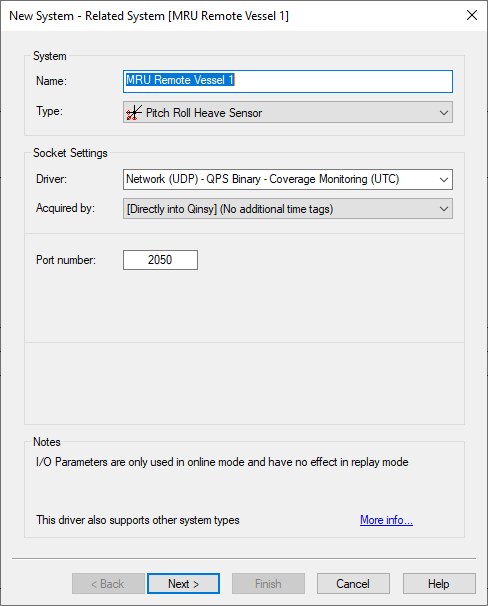
Task: Click the 'Socket Settings' group title
Action: [70, 153]
